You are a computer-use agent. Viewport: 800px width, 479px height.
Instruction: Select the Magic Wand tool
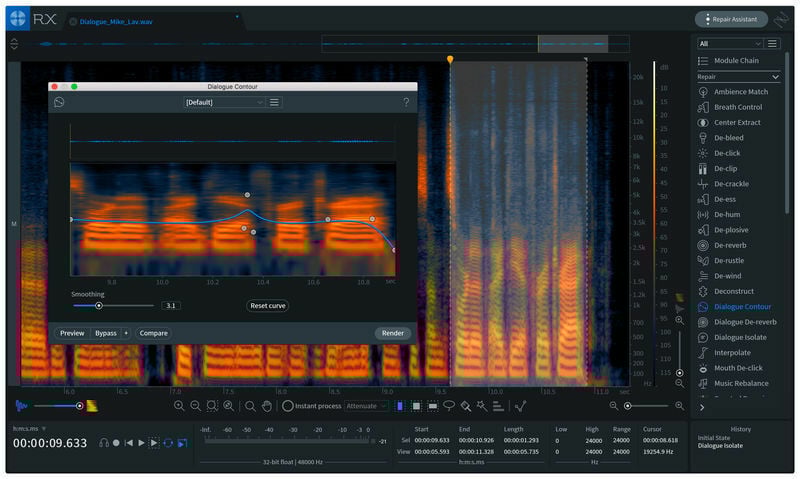click(482, 406)
